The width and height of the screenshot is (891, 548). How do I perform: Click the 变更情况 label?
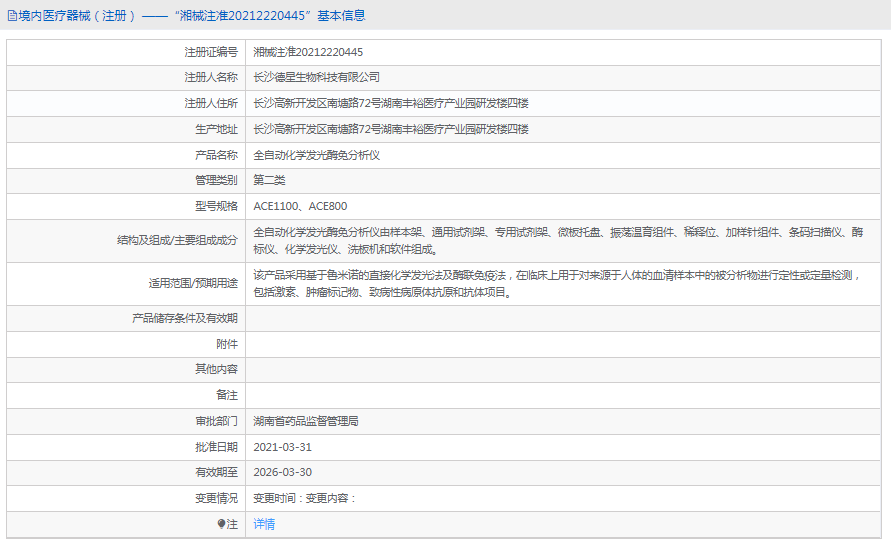pyautogui.click(x=216, y=499)
